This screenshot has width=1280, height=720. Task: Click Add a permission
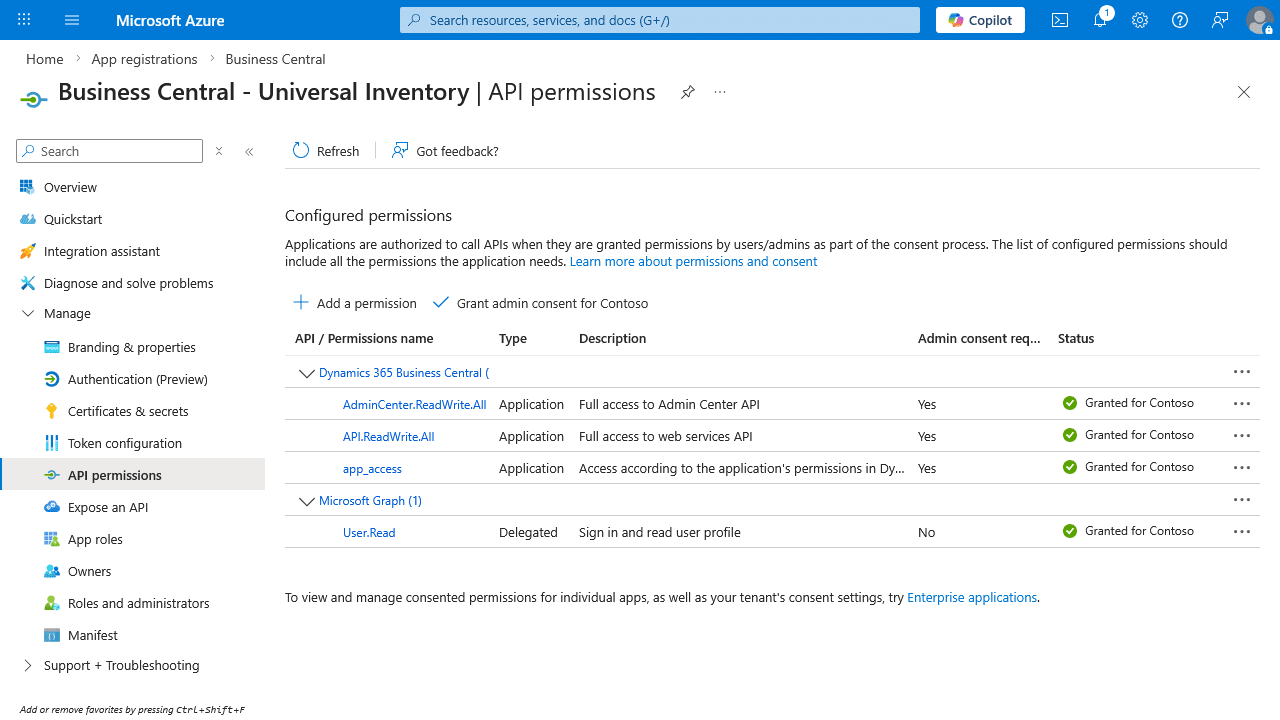pos(355,303)
